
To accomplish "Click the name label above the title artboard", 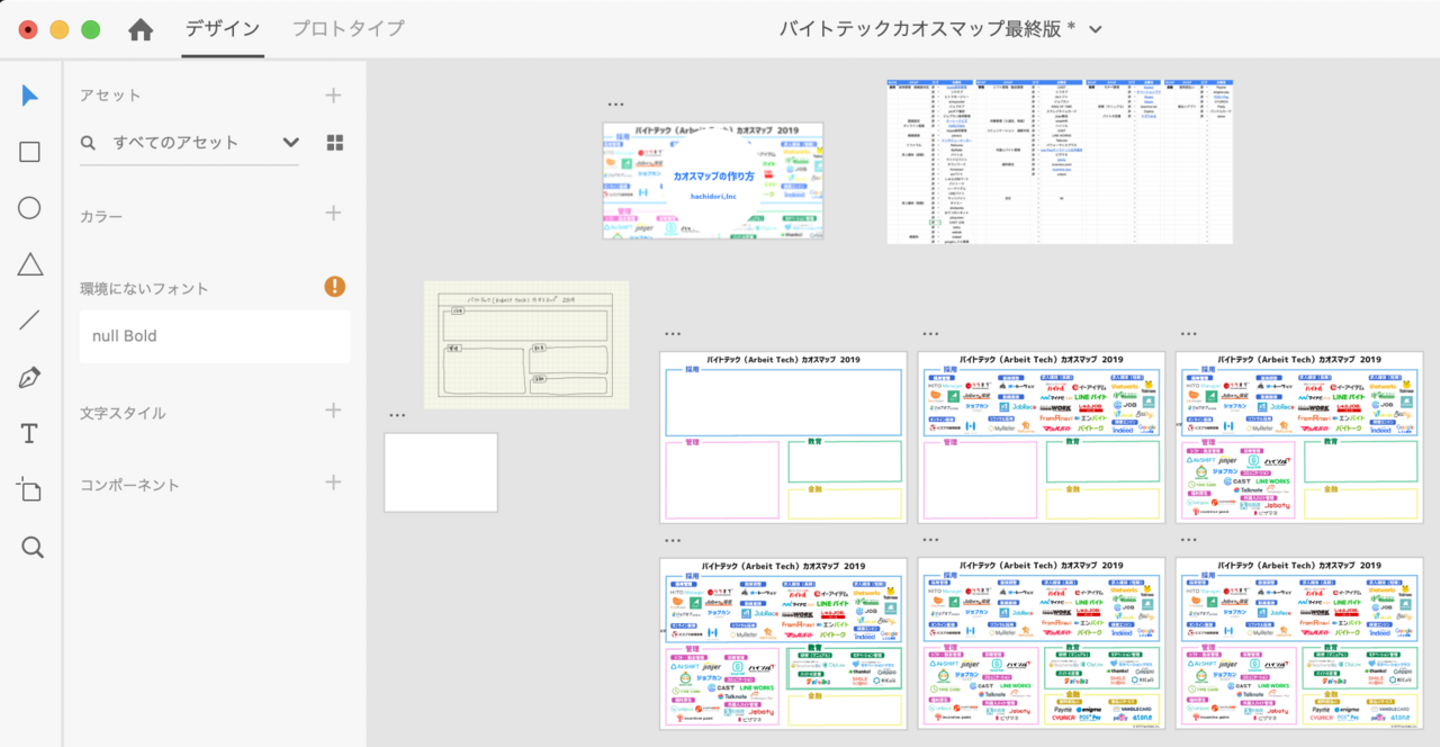I will tap(615, 105).
